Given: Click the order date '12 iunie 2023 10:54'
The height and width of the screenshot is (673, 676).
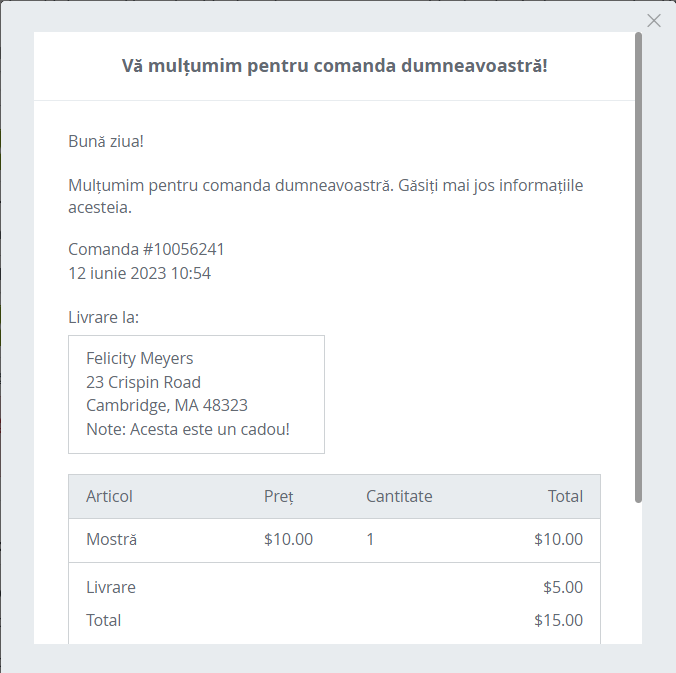Looking at the screenshot, I should pyautogui.click(x=139, y=273).
